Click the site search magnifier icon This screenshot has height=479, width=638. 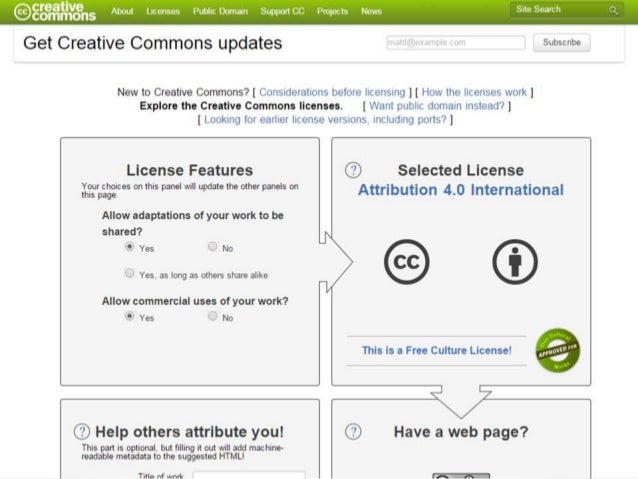pos(613,10)
